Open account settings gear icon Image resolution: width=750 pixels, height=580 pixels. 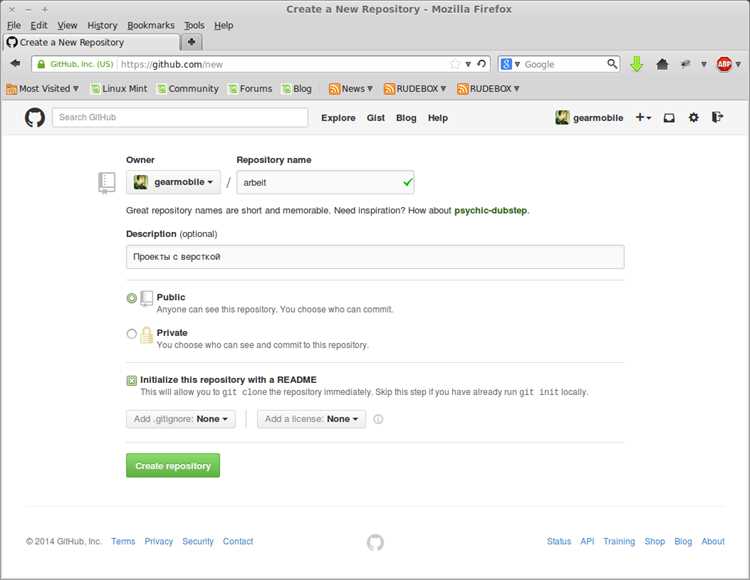pos(694,117)
